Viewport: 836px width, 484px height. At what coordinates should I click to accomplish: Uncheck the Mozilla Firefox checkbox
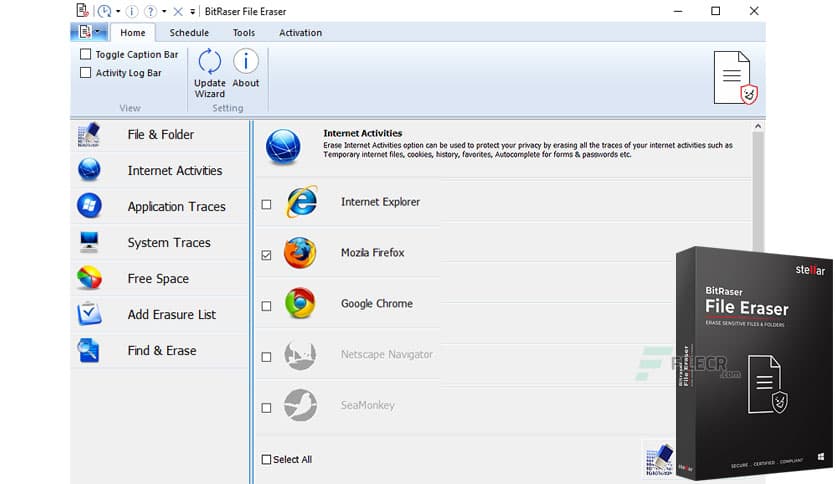coord(267,255)
